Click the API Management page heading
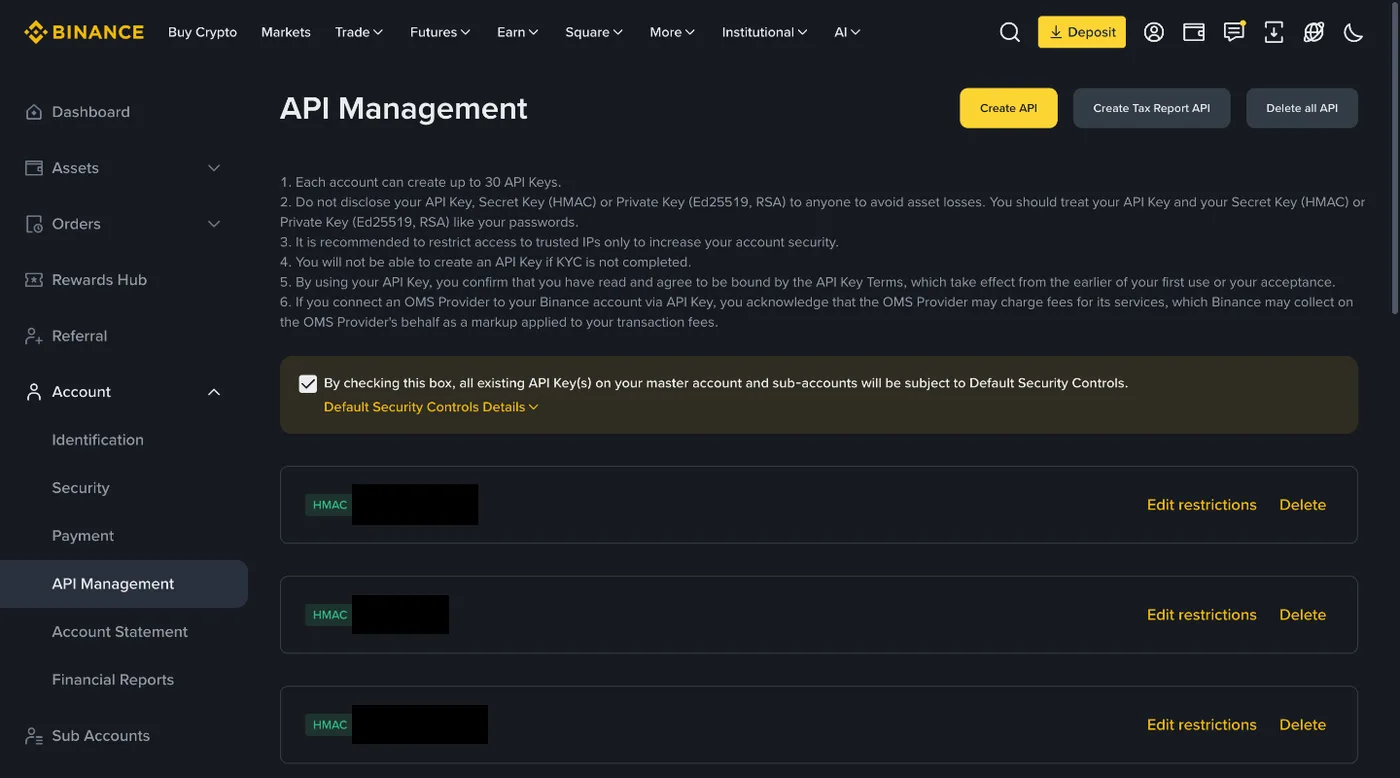 pos(403,108)
